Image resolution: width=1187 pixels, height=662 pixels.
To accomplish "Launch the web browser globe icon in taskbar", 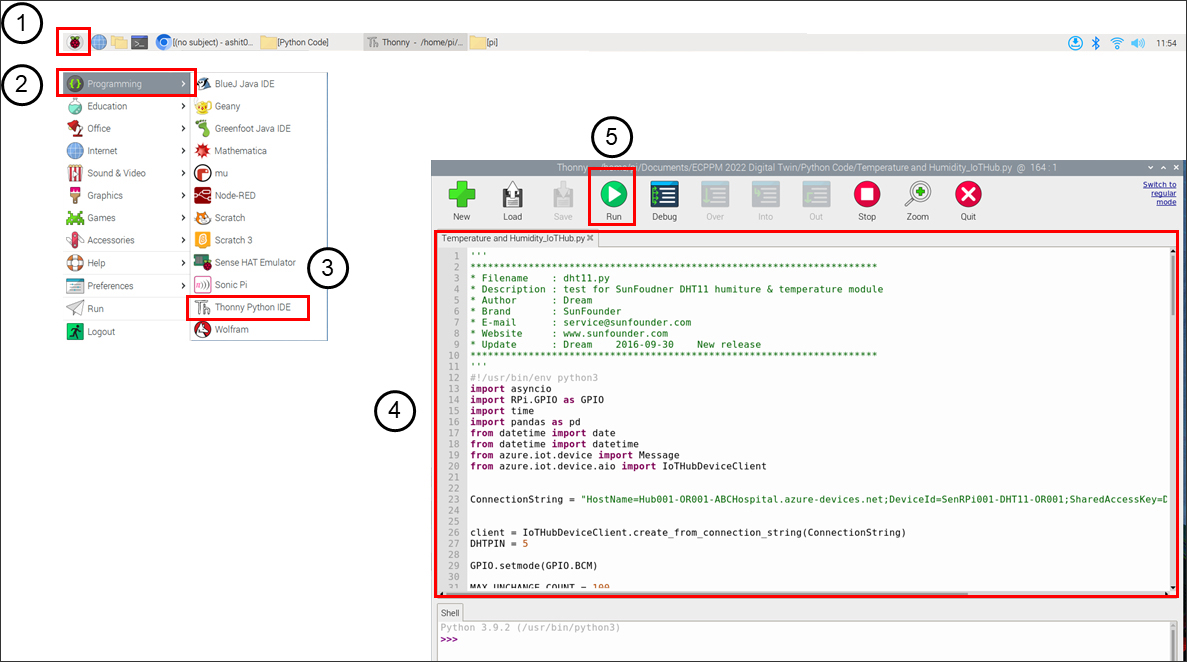I will pos(99,42).
